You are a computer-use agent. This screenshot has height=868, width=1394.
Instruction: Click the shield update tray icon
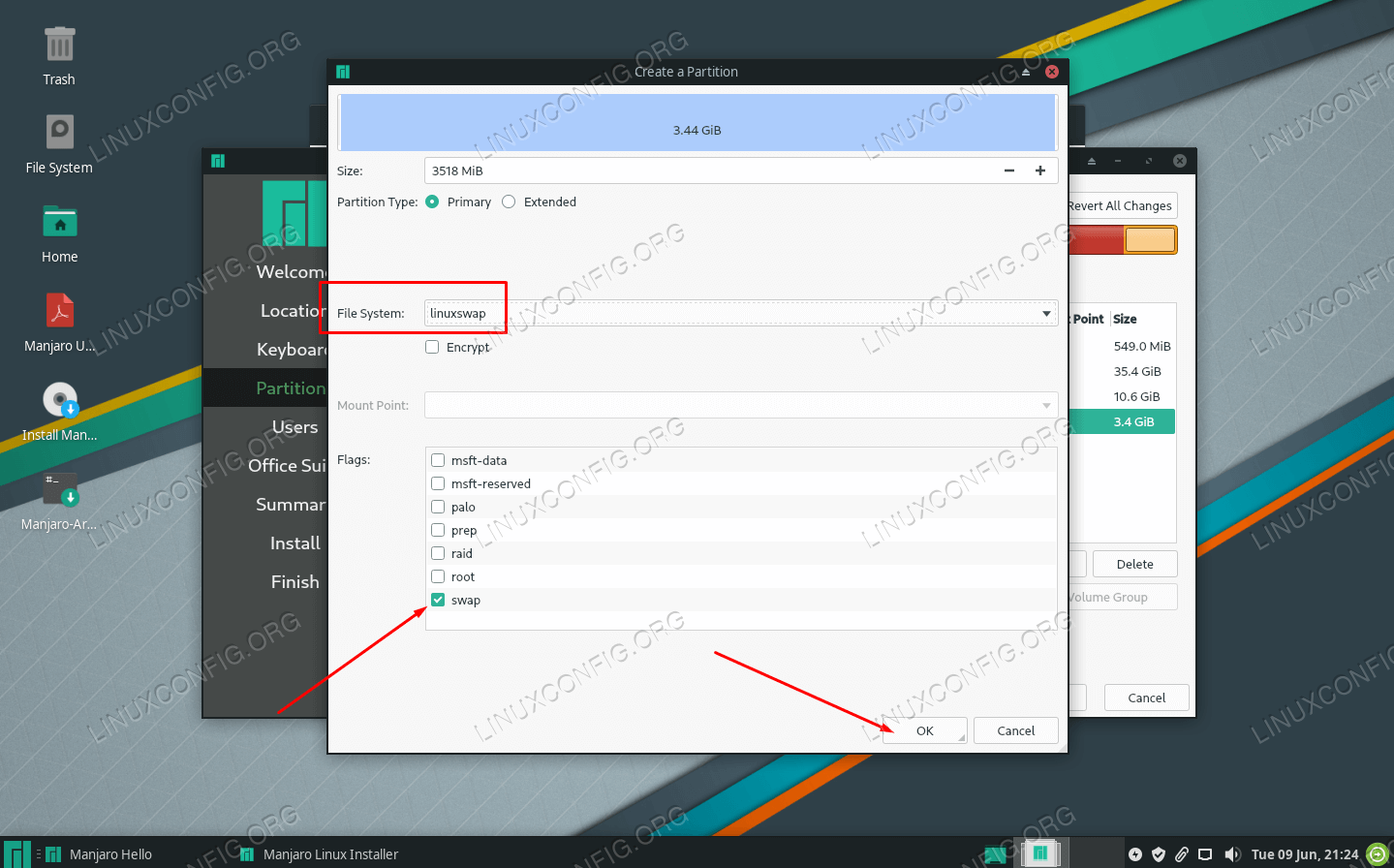click(1159, 854)
